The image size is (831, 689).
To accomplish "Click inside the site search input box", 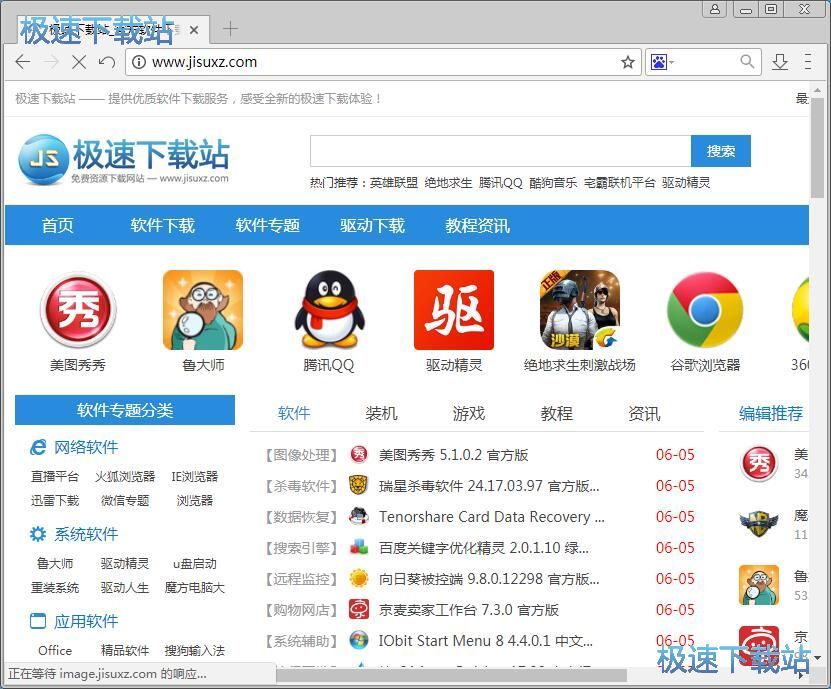I will [500, 151].
